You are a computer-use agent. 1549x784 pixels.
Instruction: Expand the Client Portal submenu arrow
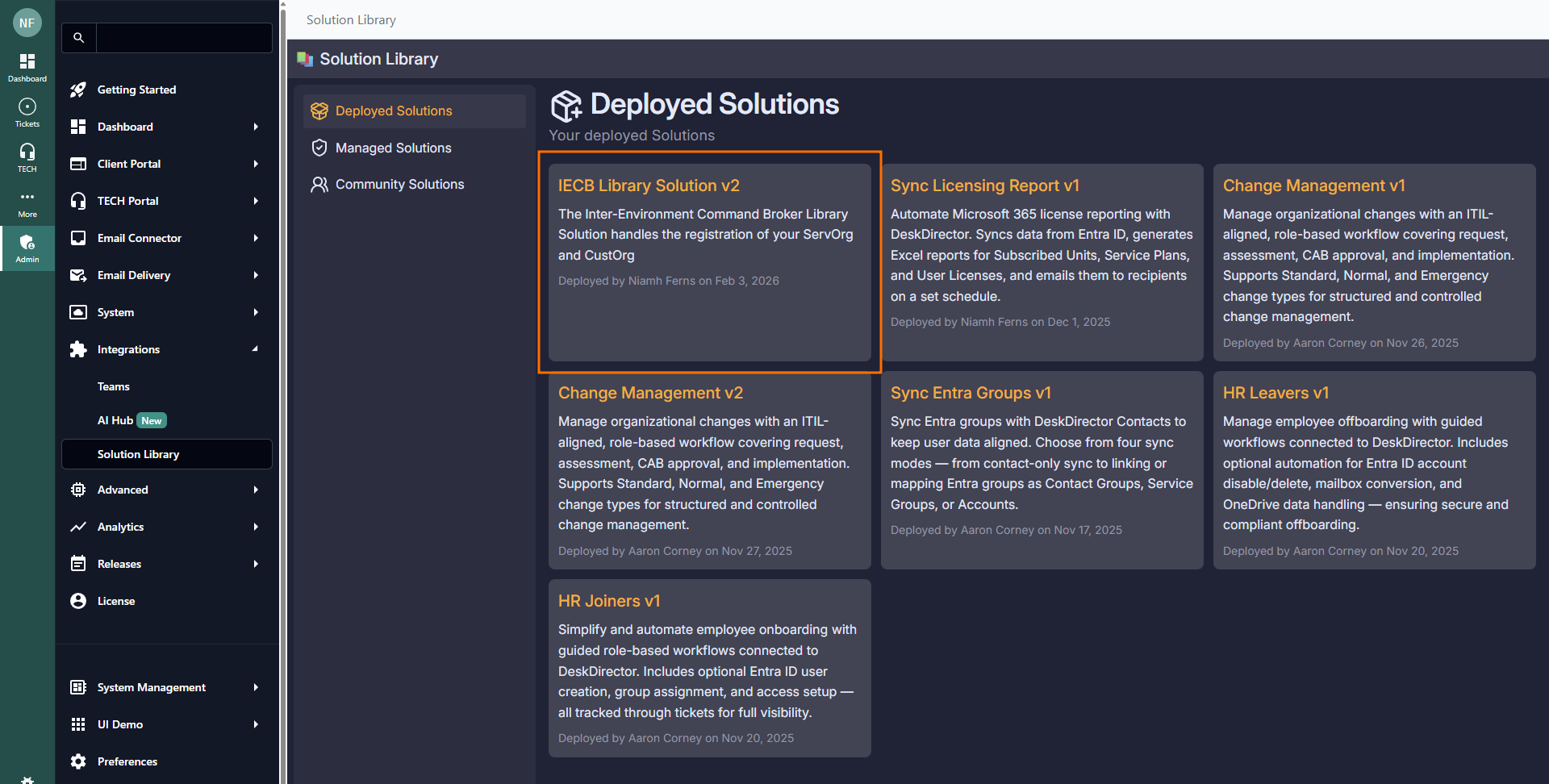pyautogui.click(x=256, y=164)
